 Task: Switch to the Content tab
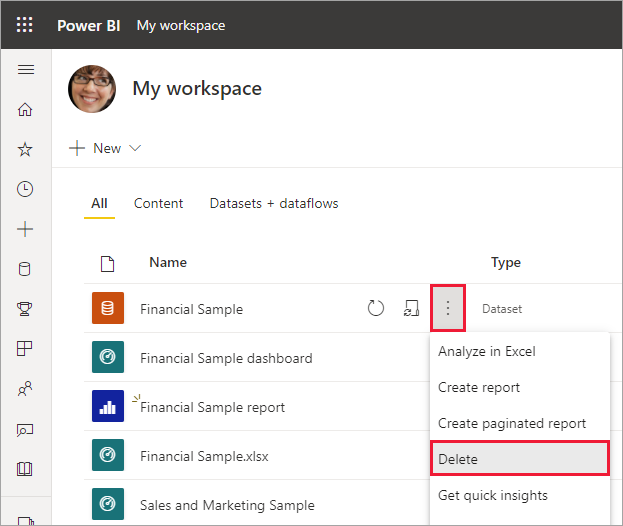[158, 203]
